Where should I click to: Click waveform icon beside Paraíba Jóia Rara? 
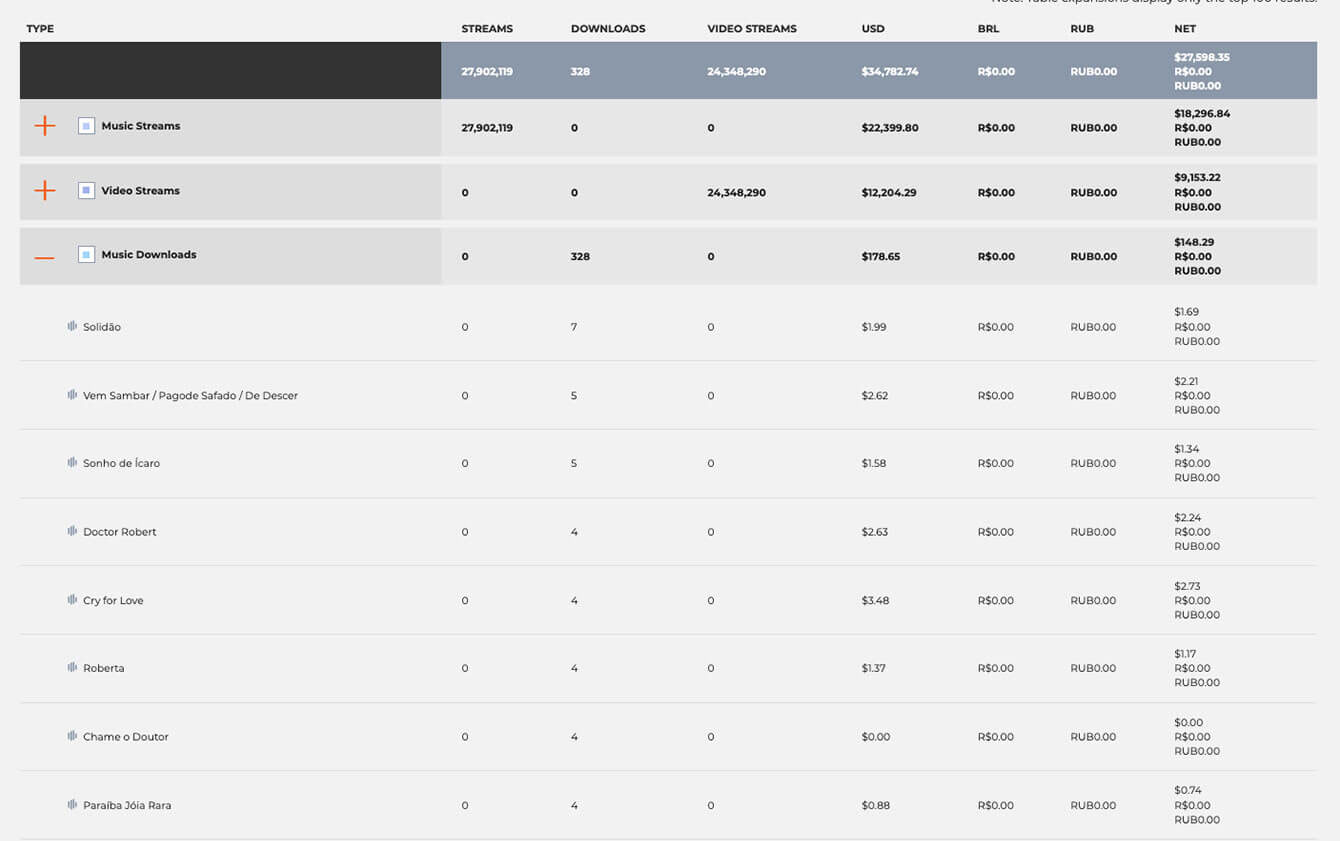(x=72, y=805)
